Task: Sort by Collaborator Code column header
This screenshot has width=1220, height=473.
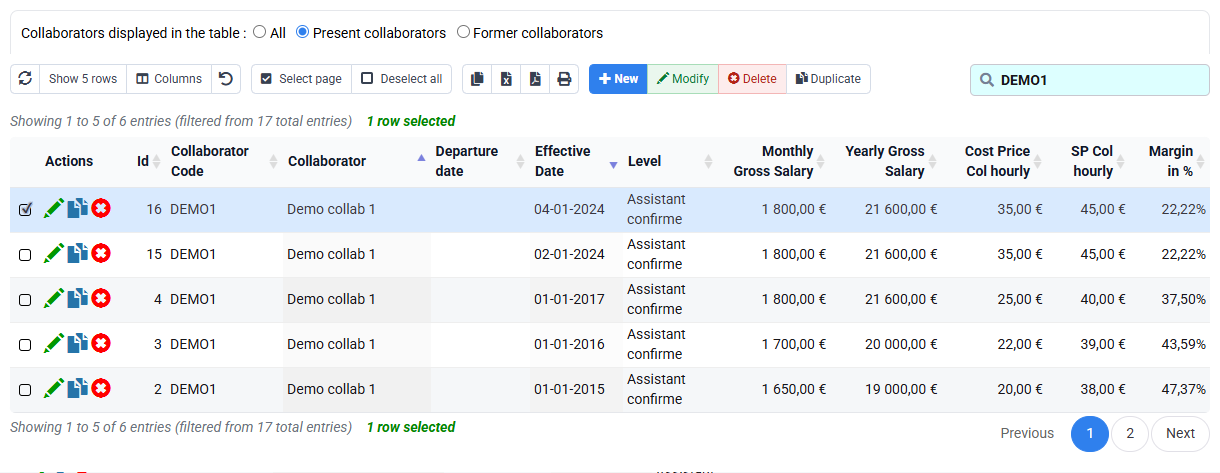Action: tap(223, 161)
